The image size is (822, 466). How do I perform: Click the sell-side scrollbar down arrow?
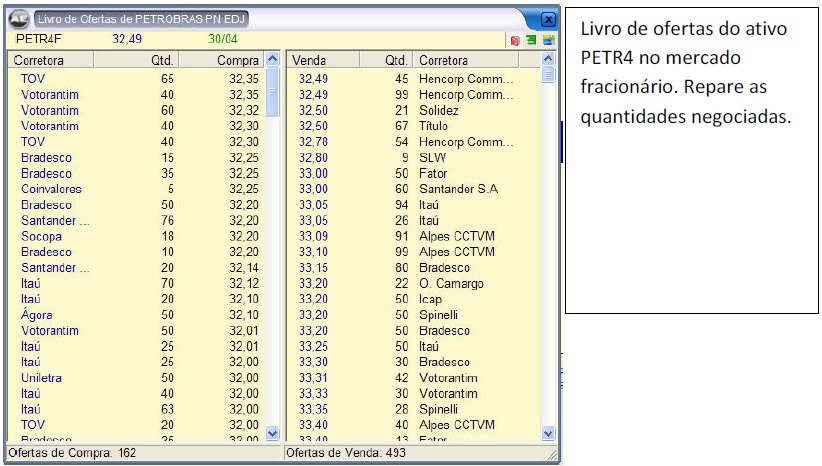pos(548,433)
